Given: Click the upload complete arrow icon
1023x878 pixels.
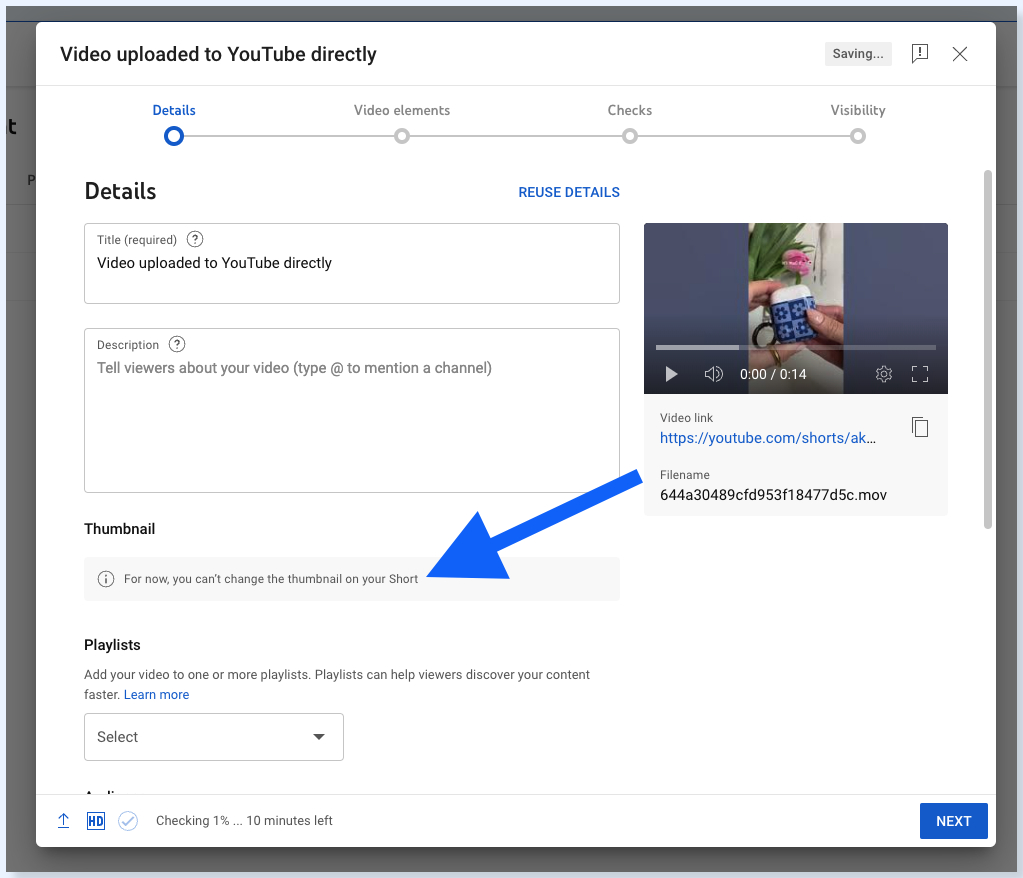Looking at the screenshot, I should [x=63, y=821].
